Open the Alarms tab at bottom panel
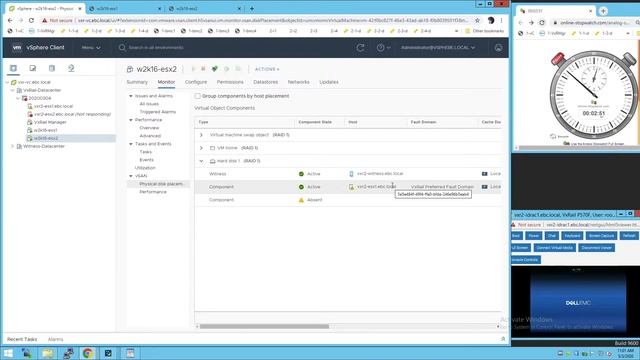Viewport: 640px width, 360px height. (56, 340)
